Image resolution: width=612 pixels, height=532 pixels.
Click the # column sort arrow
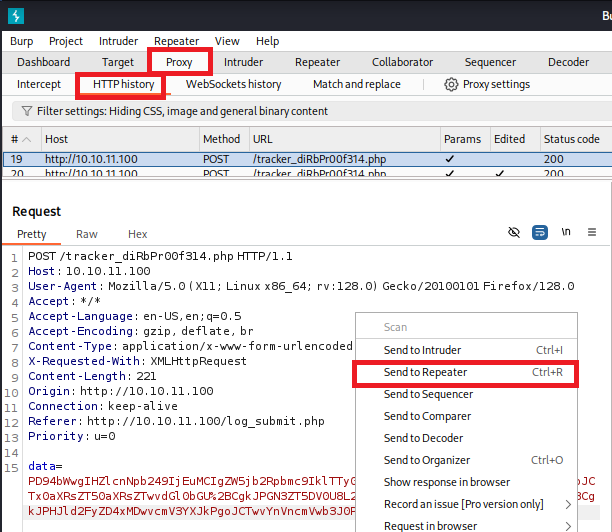pos(26,139)
